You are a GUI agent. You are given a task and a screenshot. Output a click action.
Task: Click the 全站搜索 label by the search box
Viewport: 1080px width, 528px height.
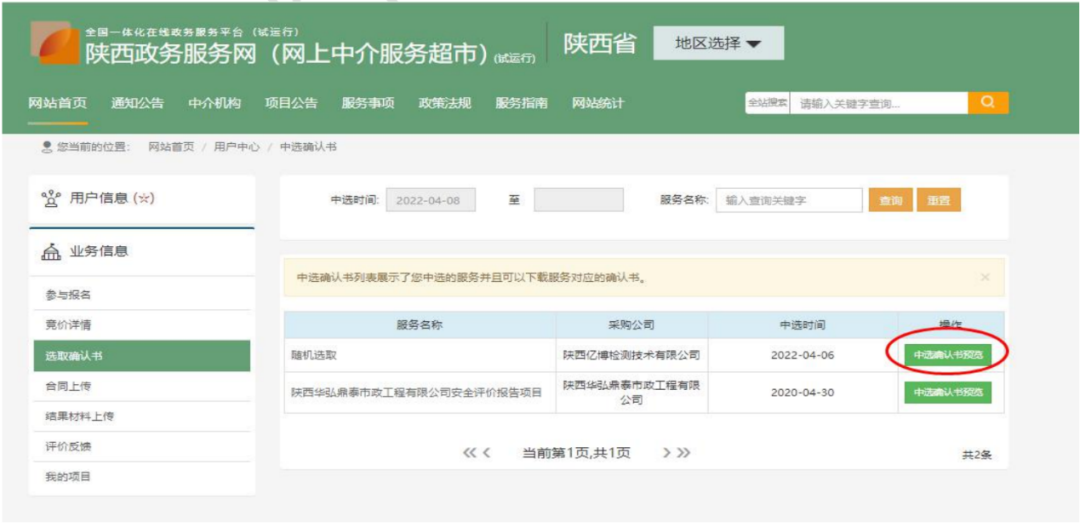(x=767, y=103)
